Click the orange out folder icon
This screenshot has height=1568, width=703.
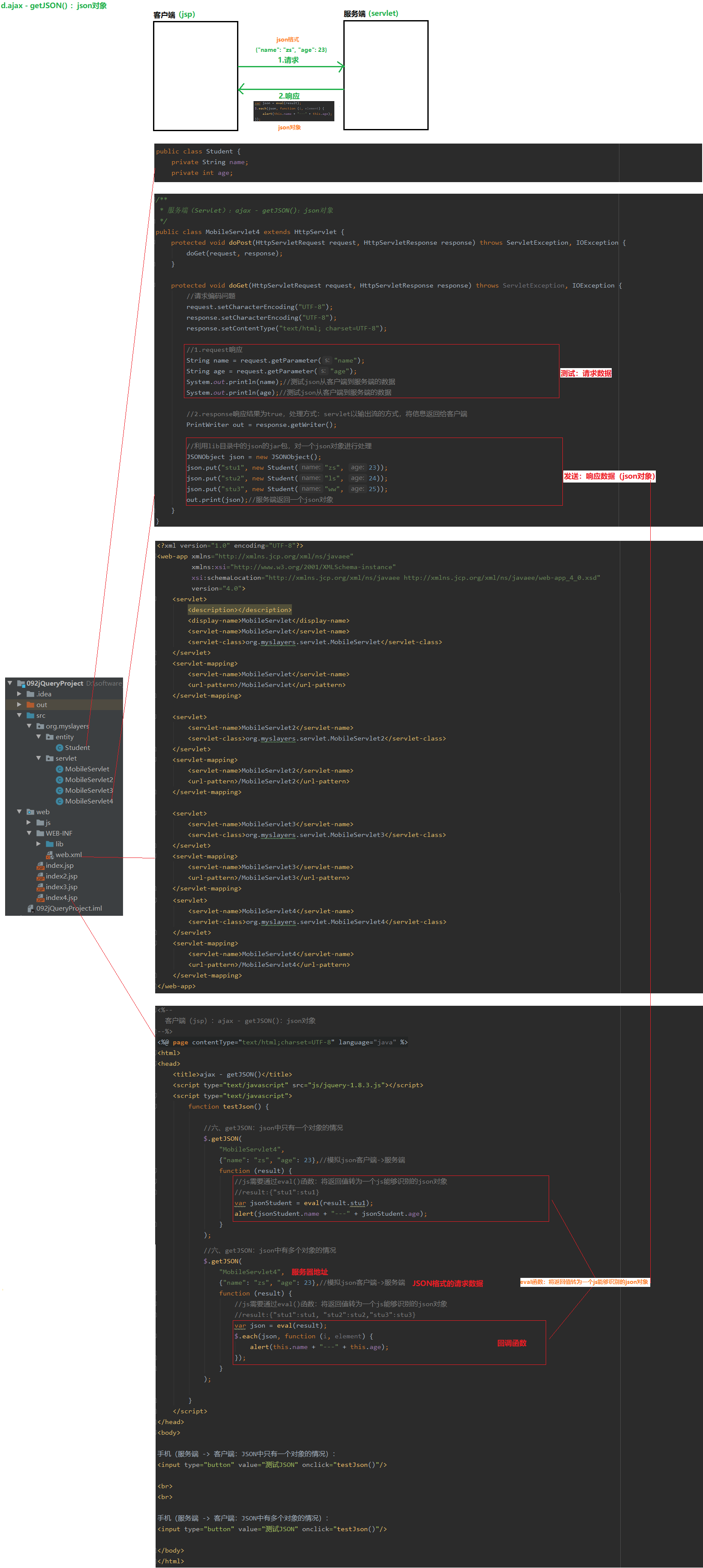pyautogui.click(x=30, y=705)
